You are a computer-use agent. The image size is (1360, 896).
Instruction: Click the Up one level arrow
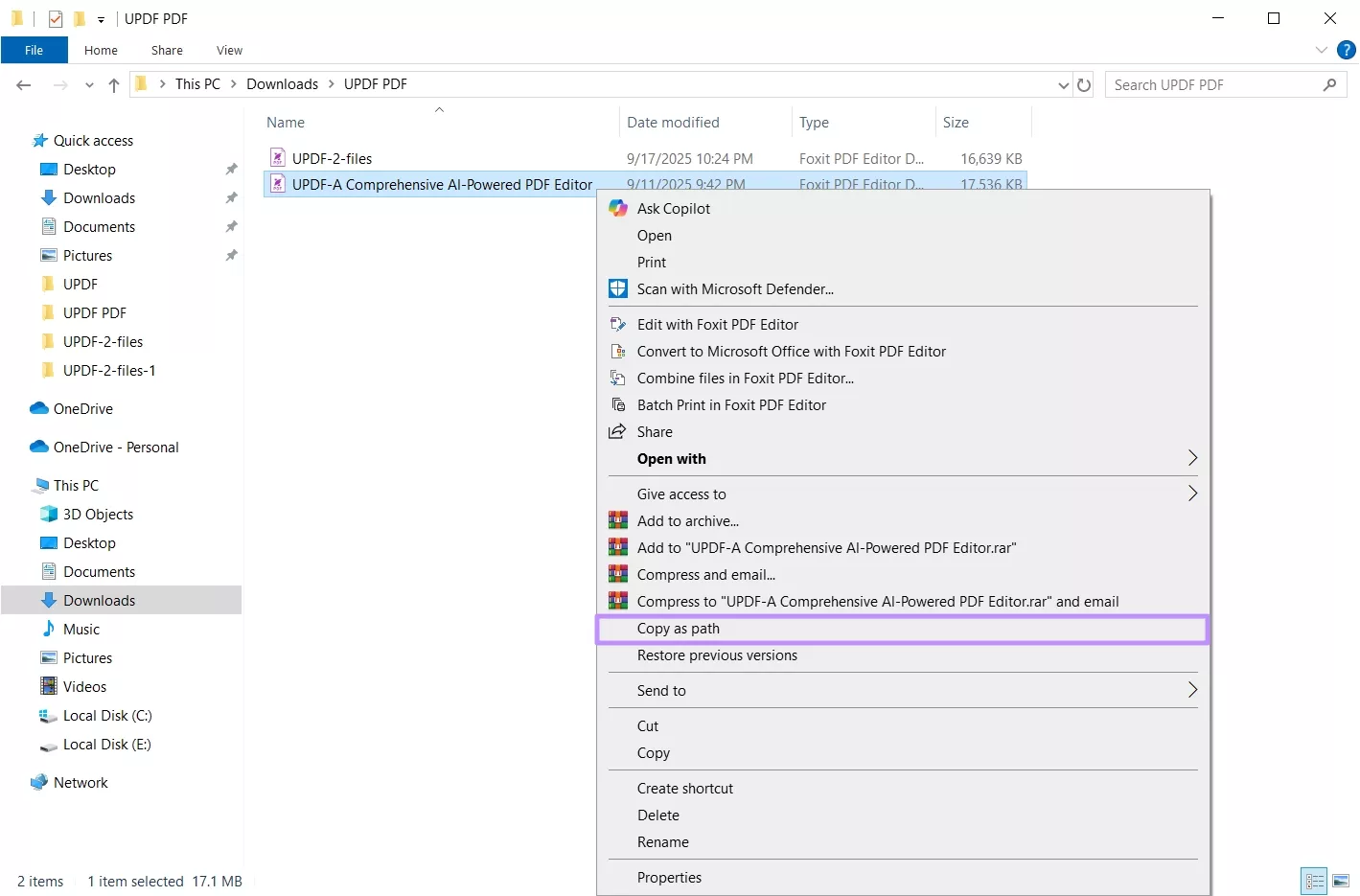114,85
